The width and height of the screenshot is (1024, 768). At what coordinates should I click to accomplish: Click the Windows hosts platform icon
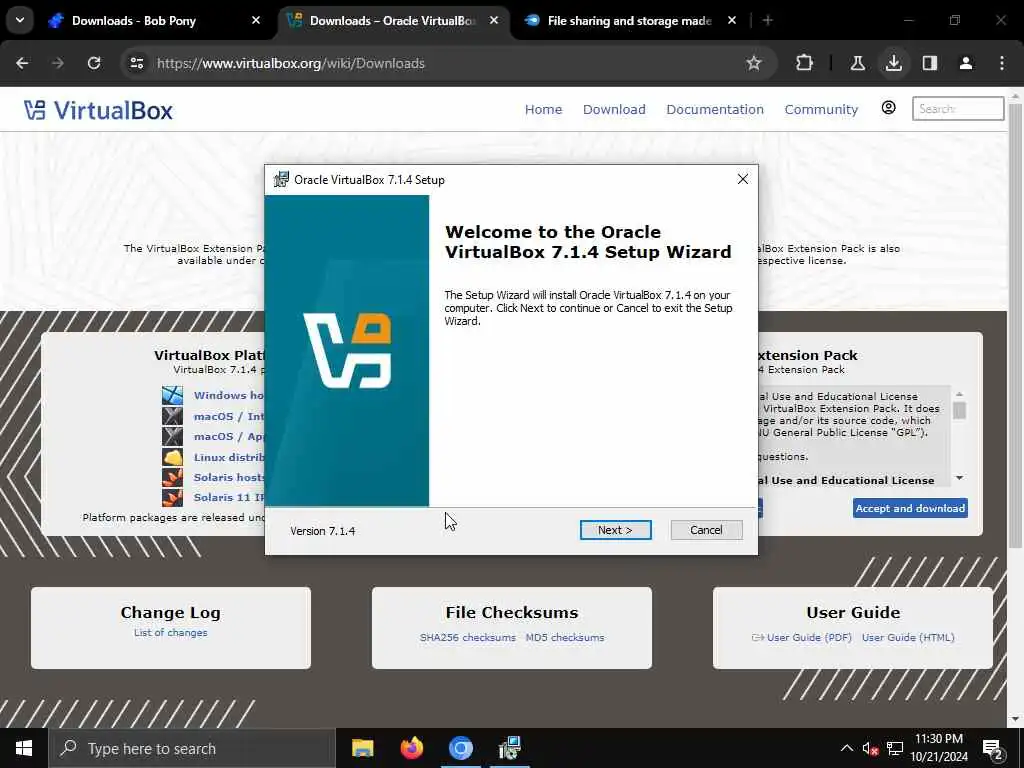pos(172,395)
